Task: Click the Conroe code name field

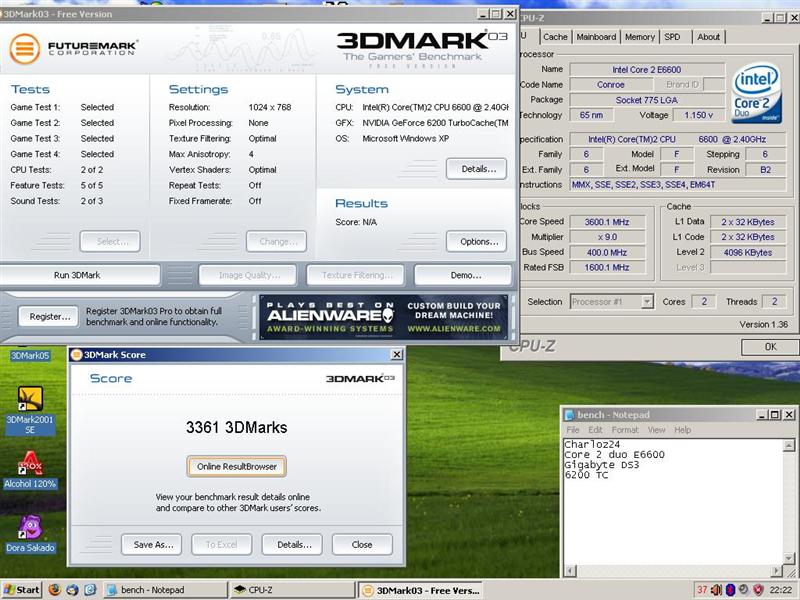Action: 611,85
